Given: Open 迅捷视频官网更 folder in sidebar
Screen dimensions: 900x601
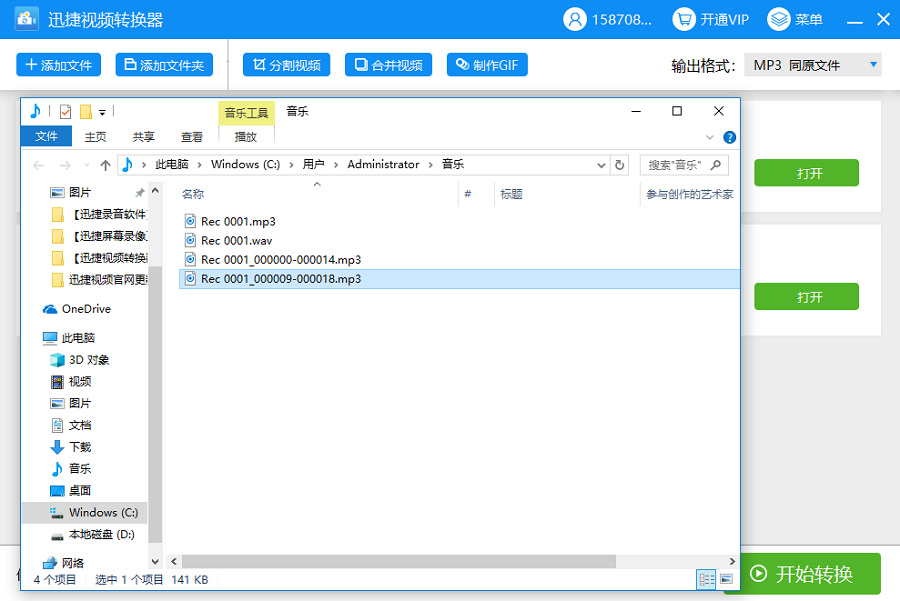Looking at the screenshot, I should point(99,280).
